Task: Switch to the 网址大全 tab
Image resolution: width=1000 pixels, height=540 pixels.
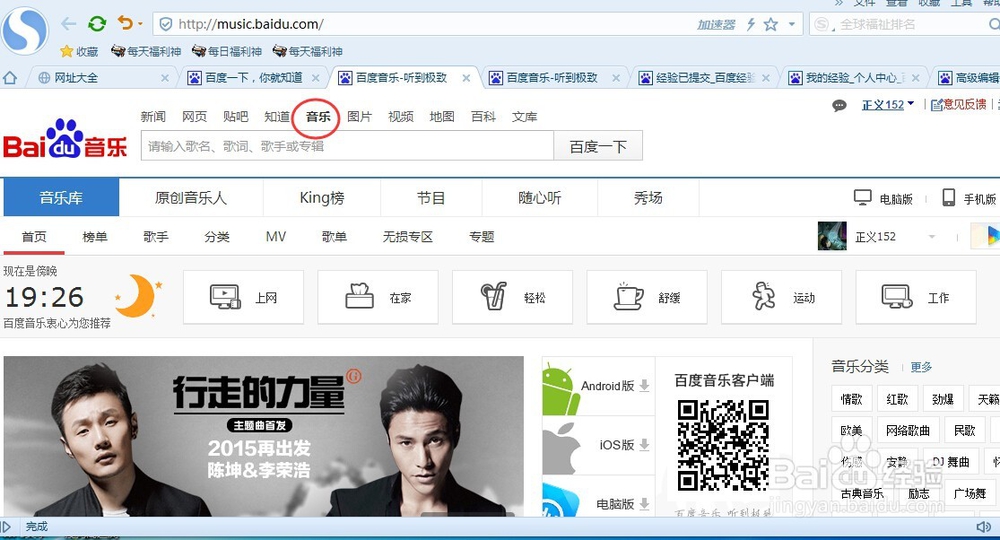Action: (x=75, y=78)
